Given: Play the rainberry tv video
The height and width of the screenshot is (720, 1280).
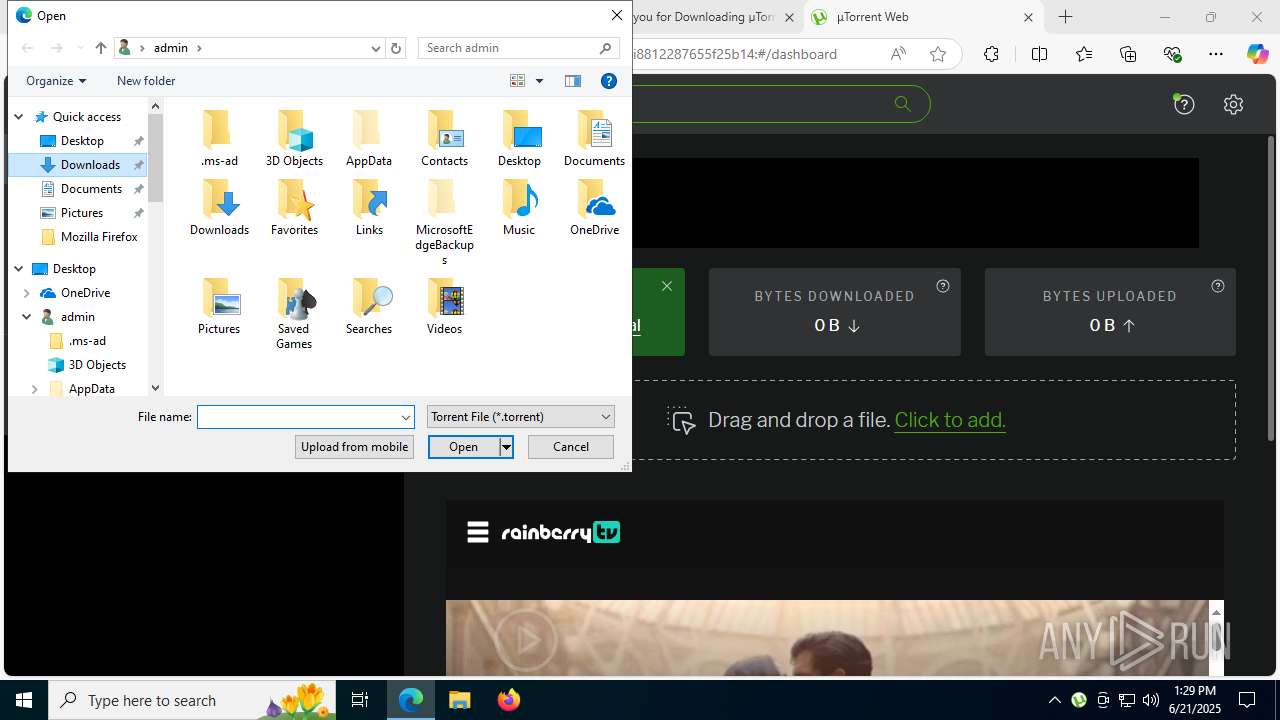Looking at the screenshot, I should 525,639.
